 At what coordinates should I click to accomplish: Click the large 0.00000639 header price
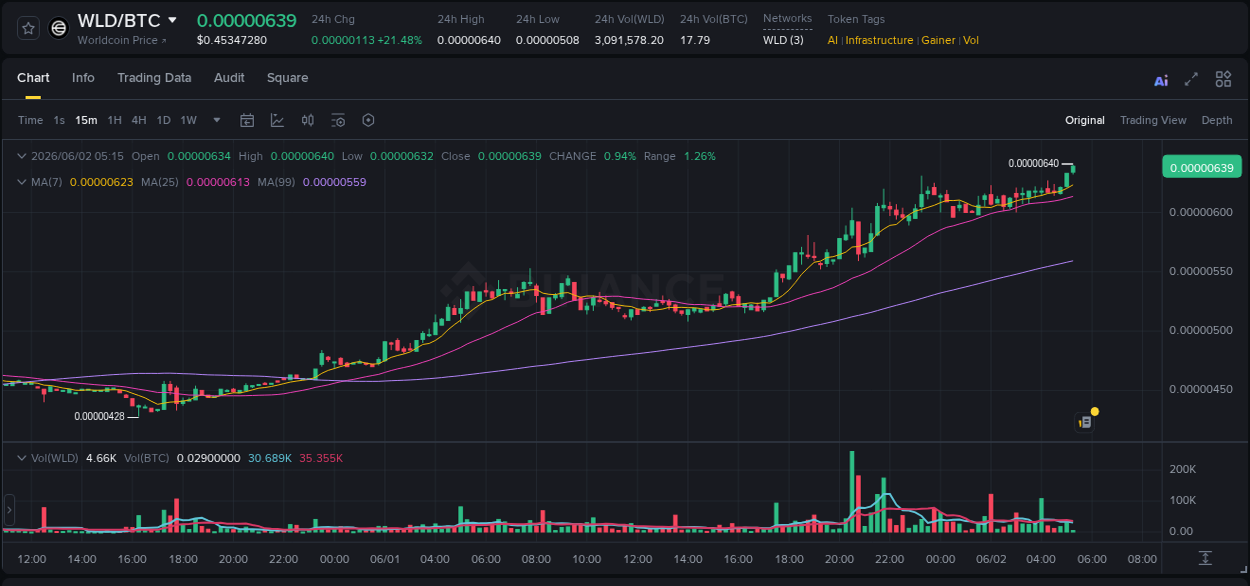coord(246,20)
